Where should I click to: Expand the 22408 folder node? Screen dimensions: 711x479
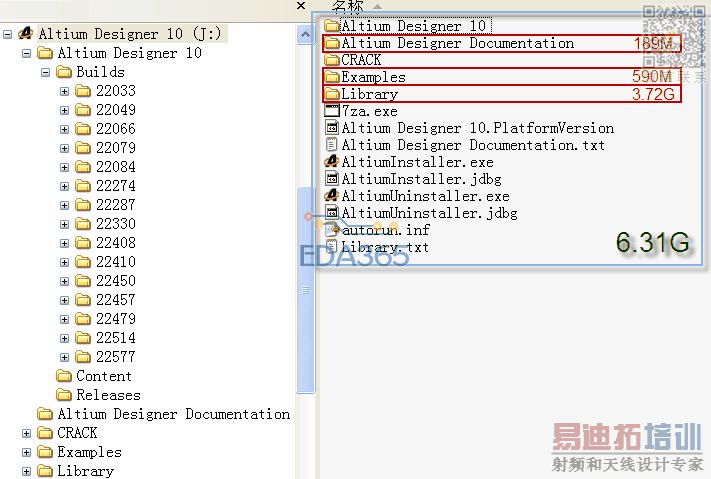(64, 244)
